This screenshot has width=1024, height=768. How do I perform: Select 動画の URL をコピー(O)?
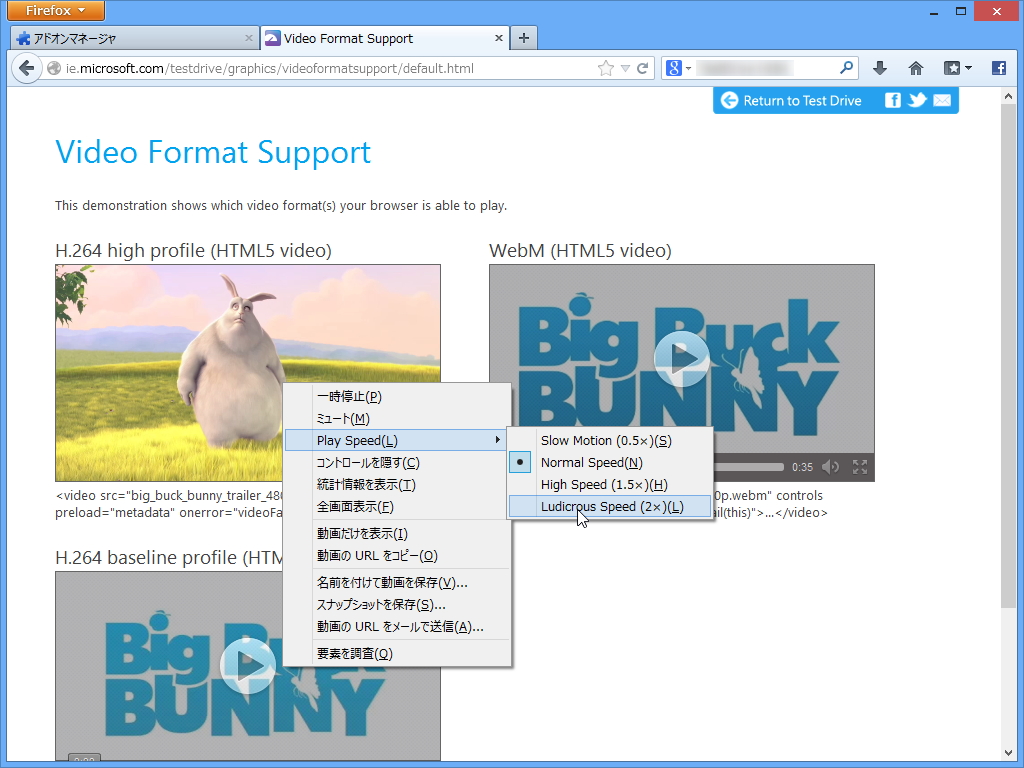[x=397, y=556]
